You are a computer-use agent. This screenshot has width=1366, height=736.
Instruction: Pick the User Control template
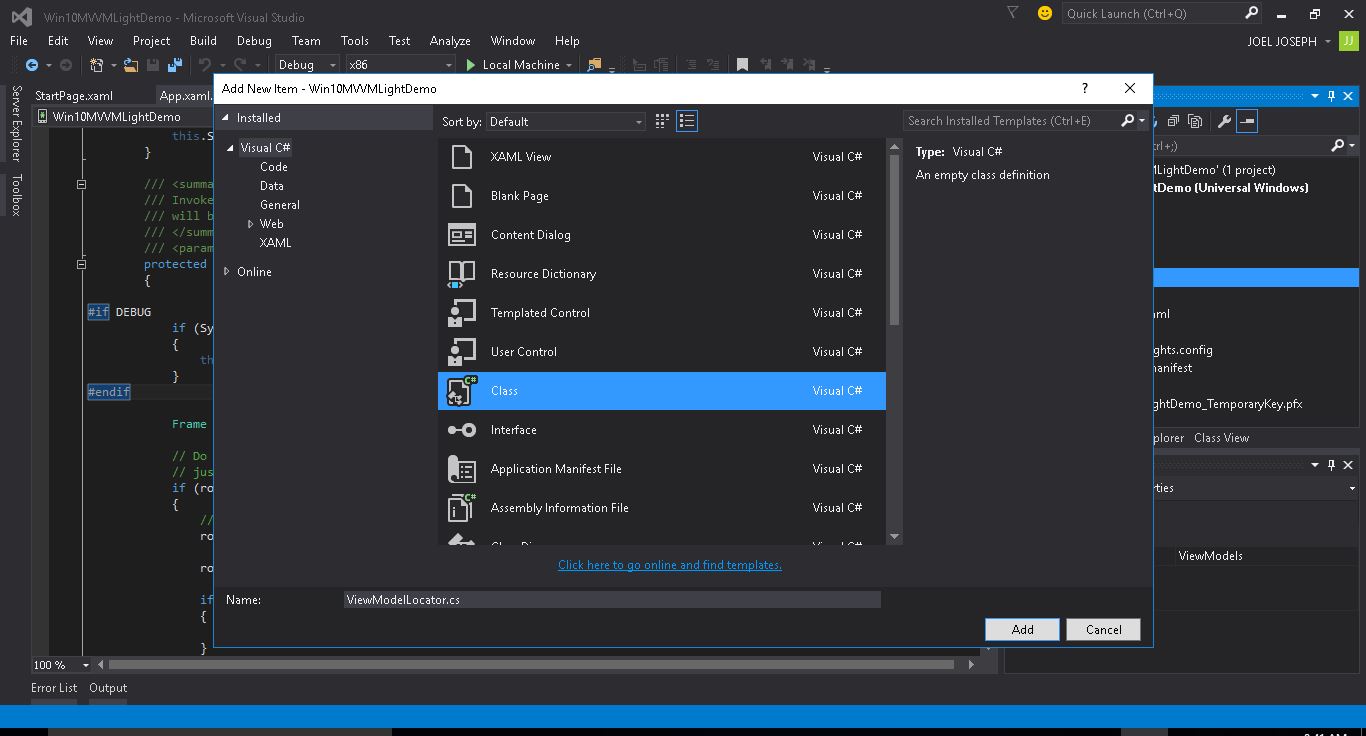click(x=661, y=352)
